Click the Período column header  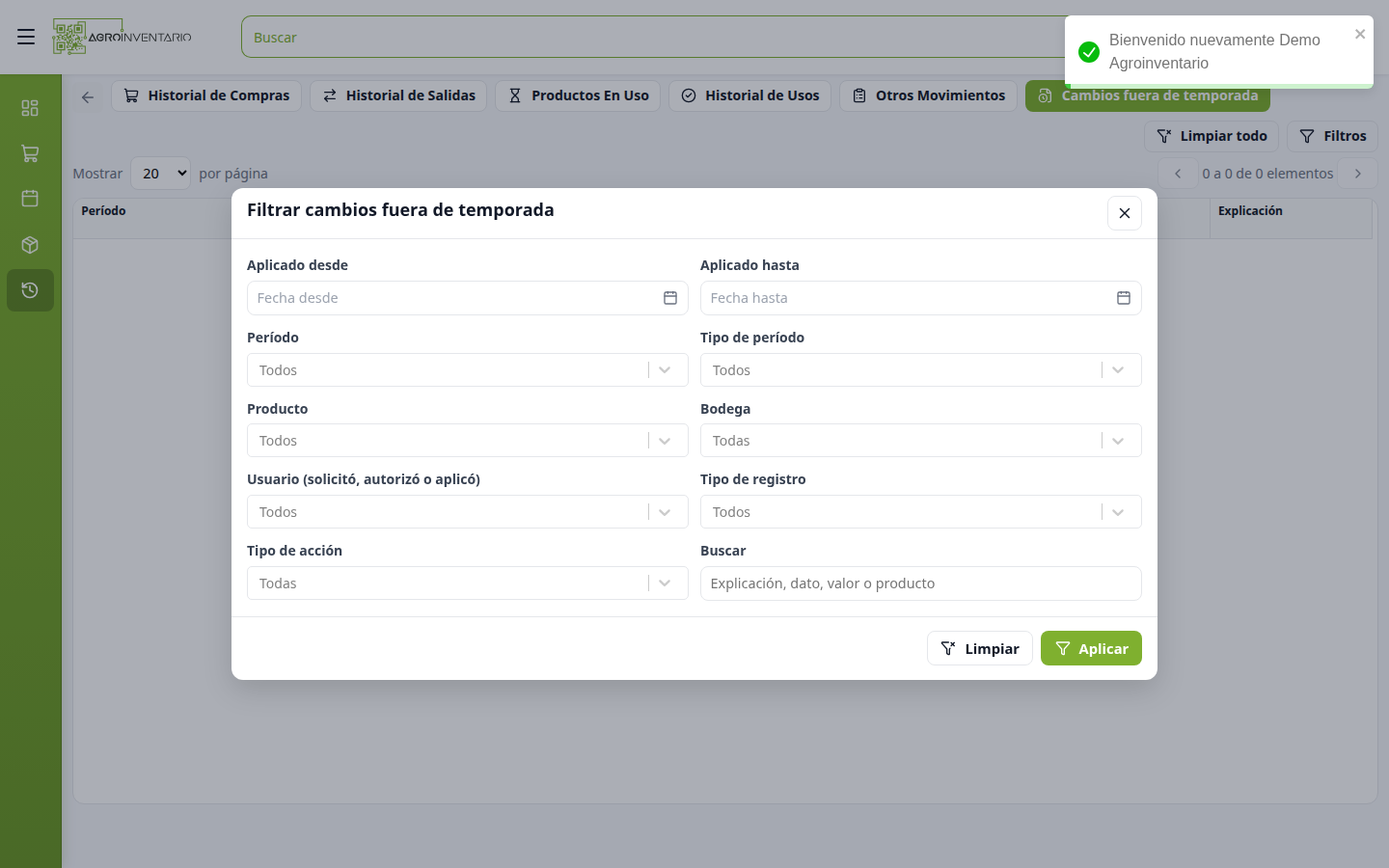coord(103,211)
